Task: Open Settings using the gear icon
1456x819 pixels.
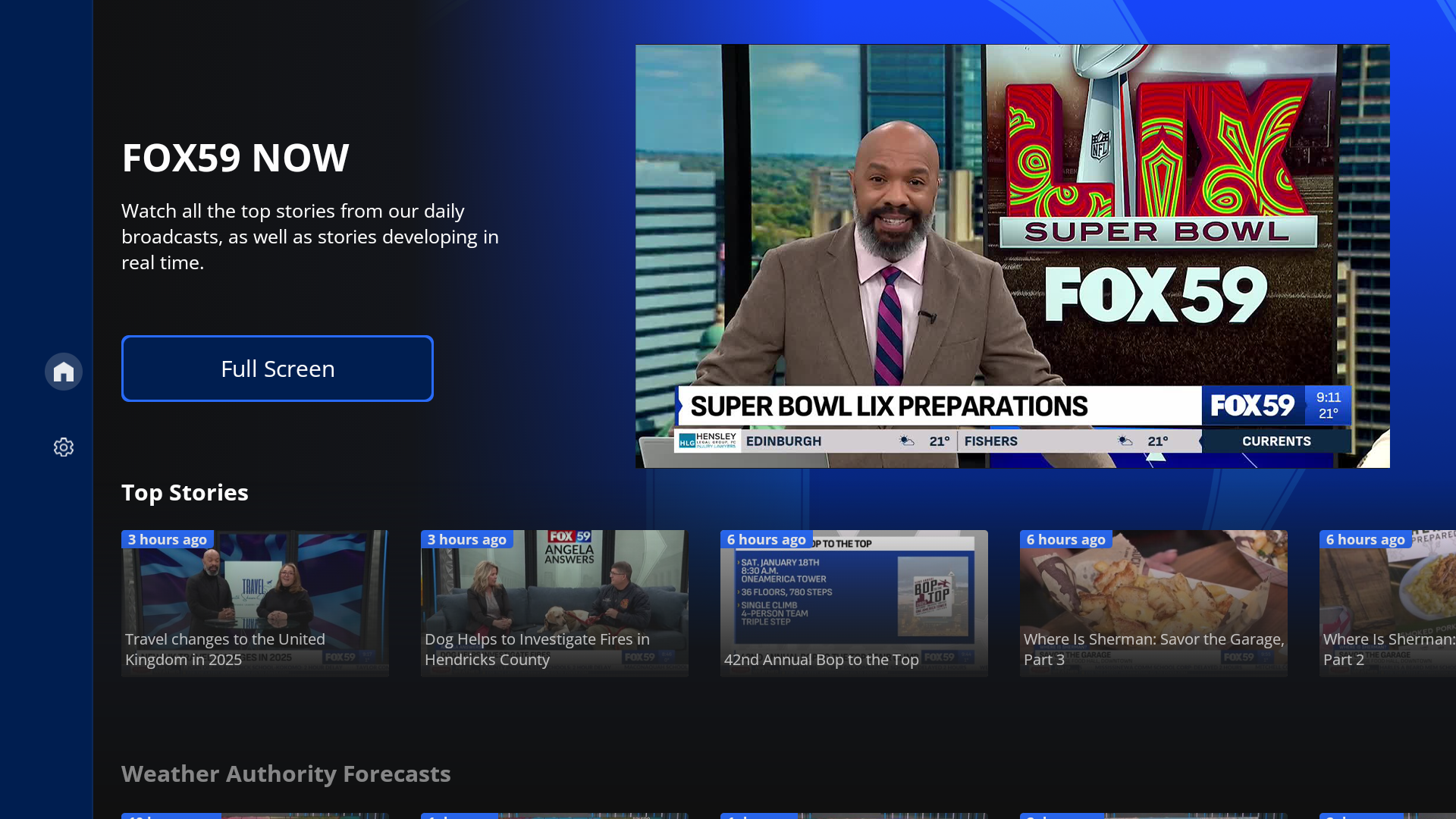Action: (63, 447)
